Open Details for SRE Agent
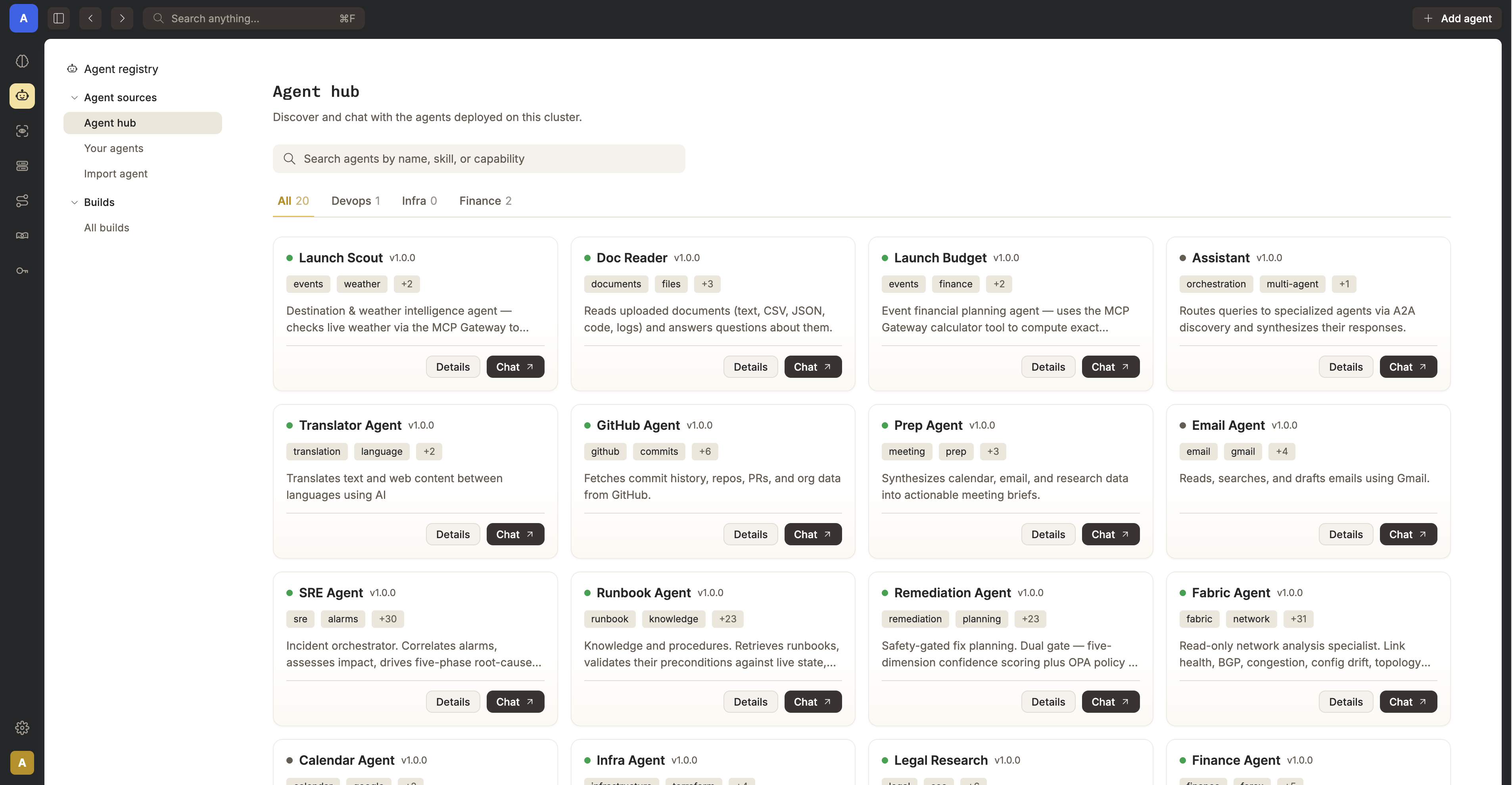The width and height of the screenshot is (1512, 785). pyautogui.click(x=453, y=702)
